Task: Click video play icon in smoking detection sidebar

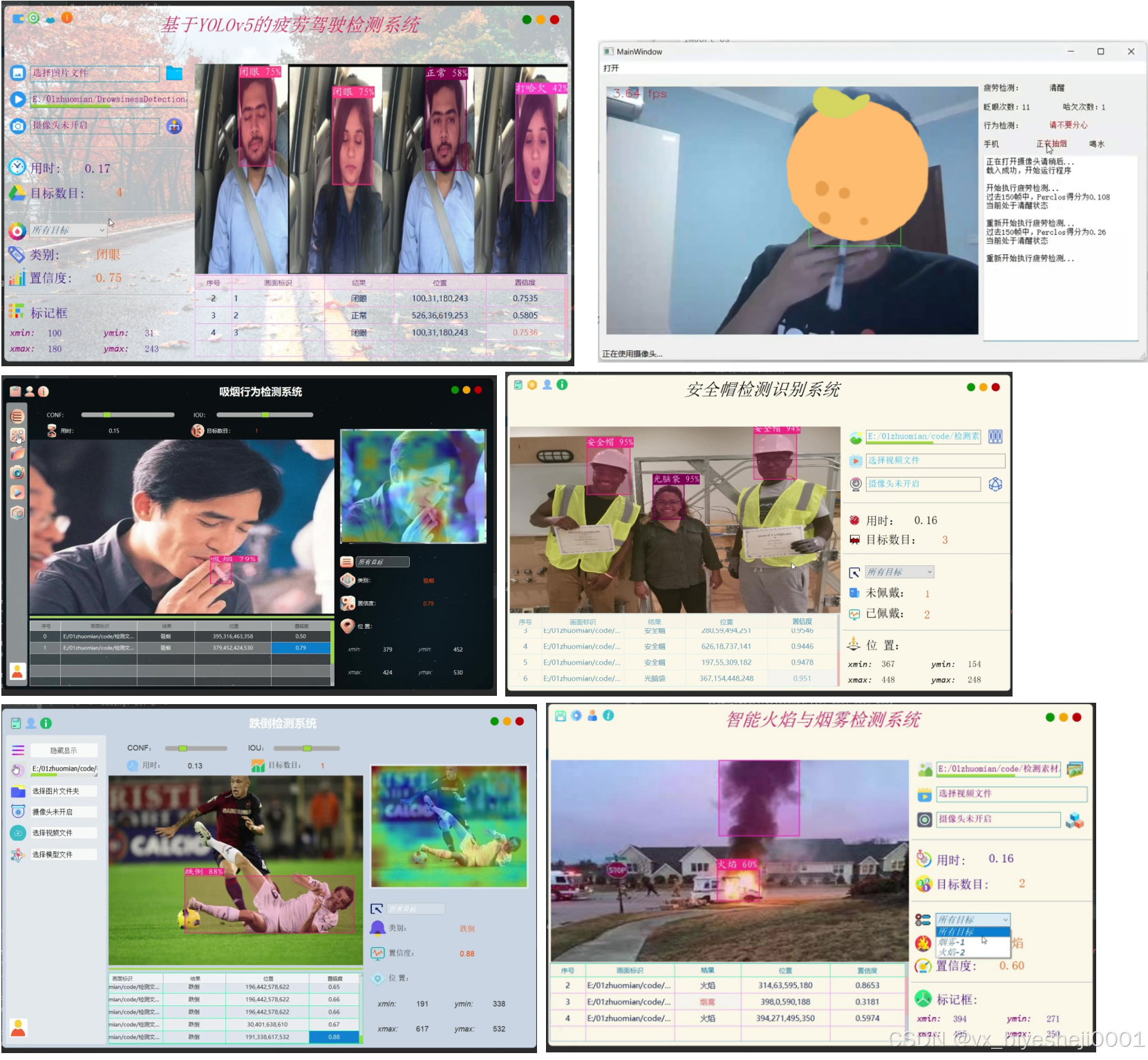Action: click(x=17, y=492)
